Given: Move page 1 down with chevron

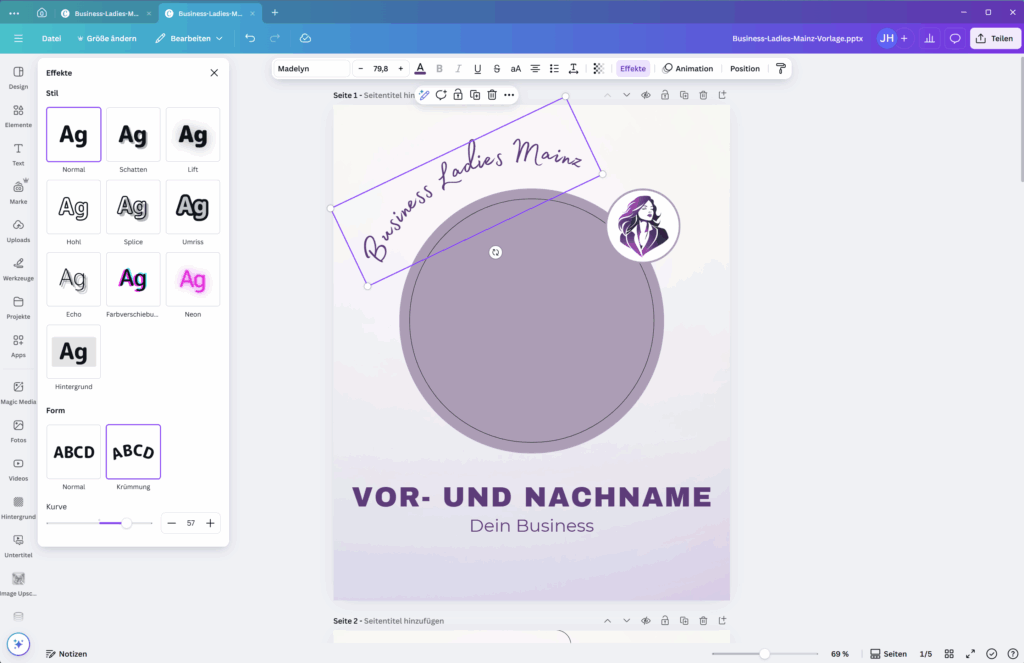Looking at the screenshot, I should (x=626, y=95).
